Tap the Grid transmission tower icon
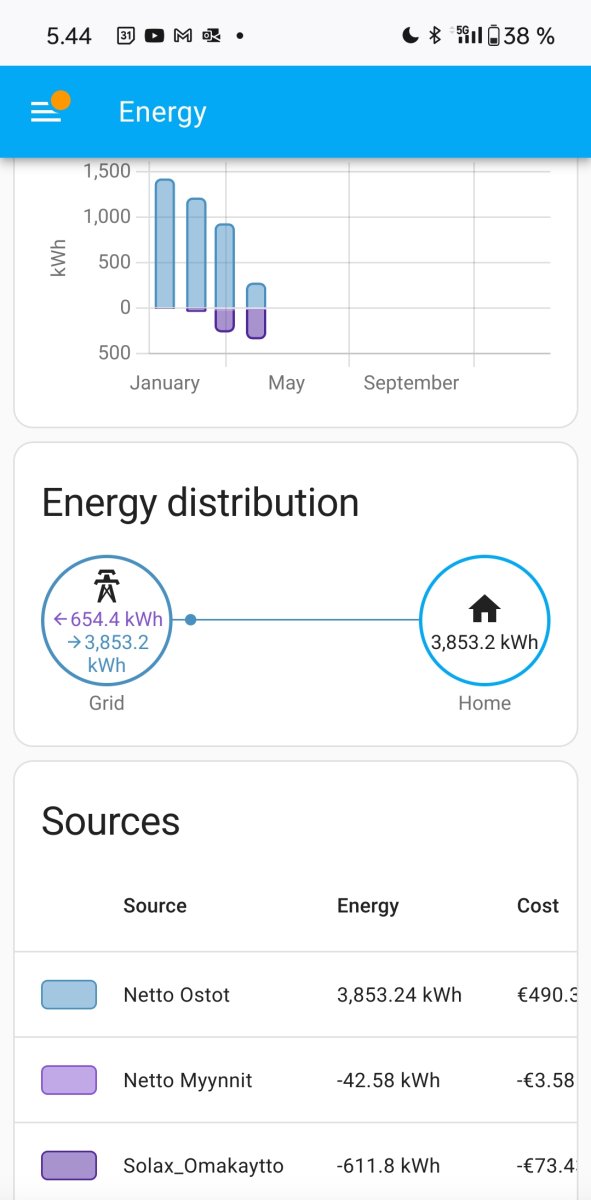Screen dimensions: 591x1200 coord(106,586)
